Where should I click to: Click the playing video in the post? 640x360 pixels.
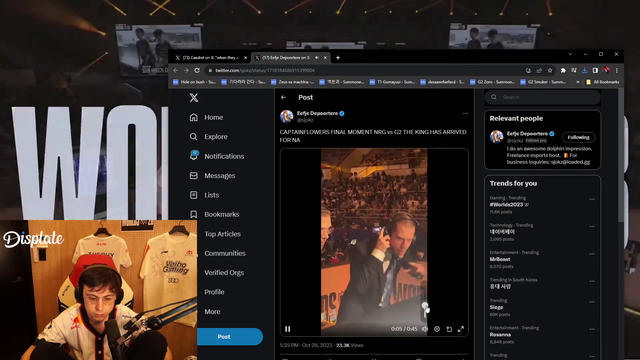coord(374,242)
